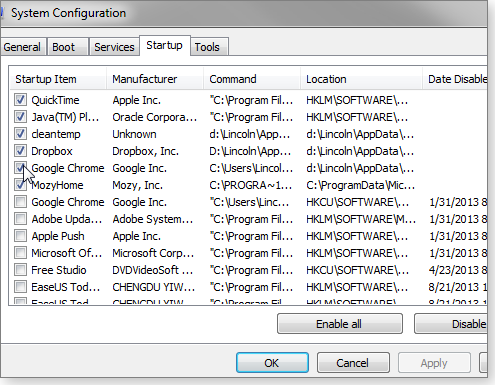Select the QuickTime row name
The image size is (495, 385).
click(x=55, y=100)
